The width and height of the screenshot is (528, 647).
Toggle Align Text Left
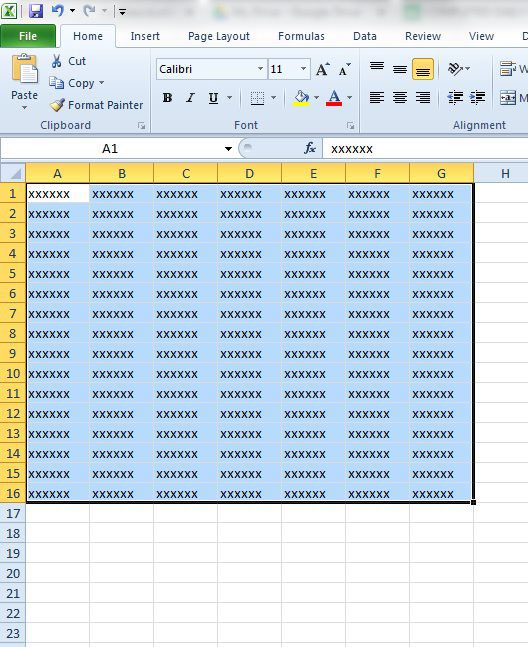click(x=377, y=97)
